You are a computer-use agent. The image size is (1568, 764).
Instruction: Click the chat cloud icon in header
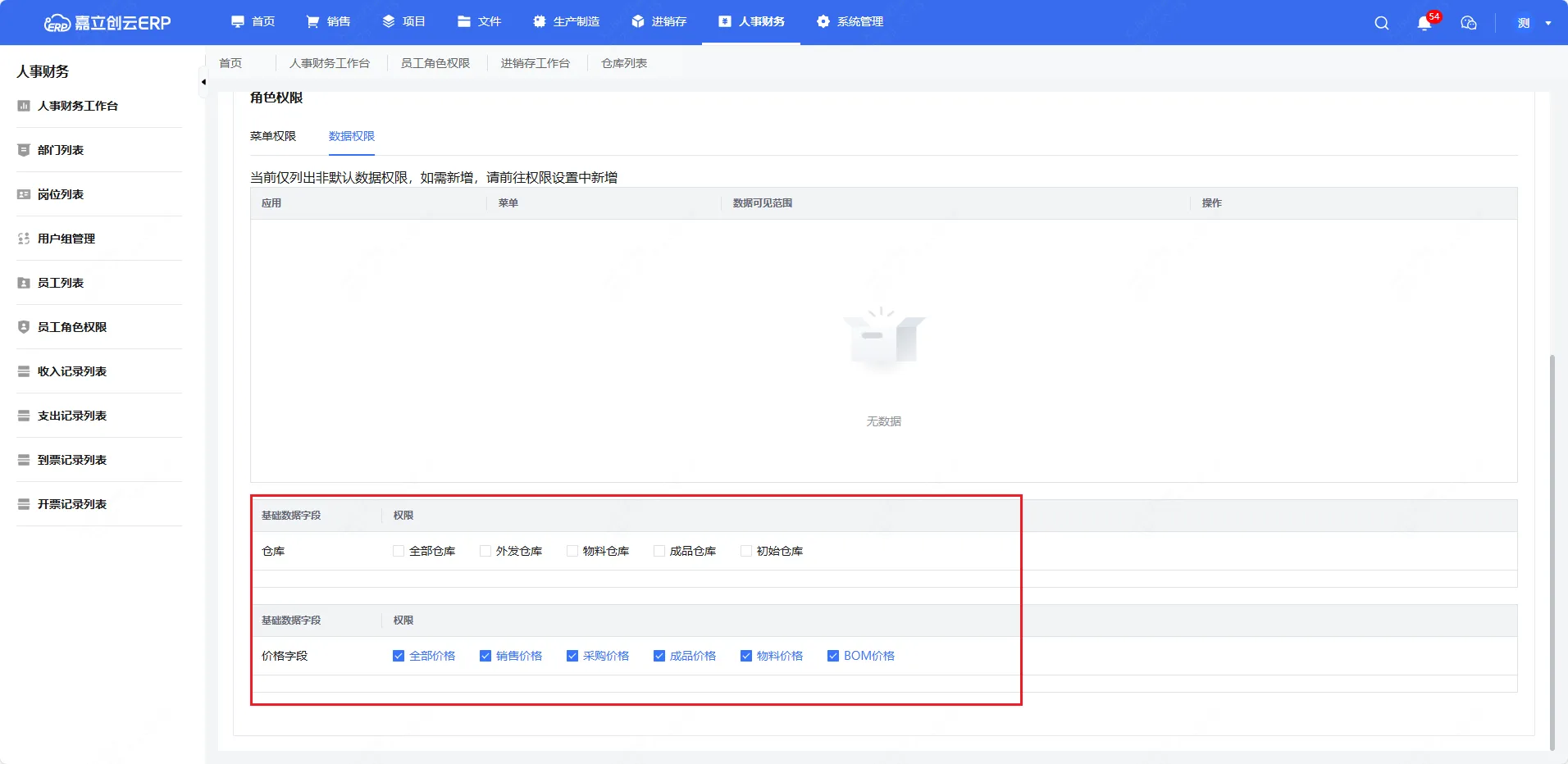click(1468, 23)
